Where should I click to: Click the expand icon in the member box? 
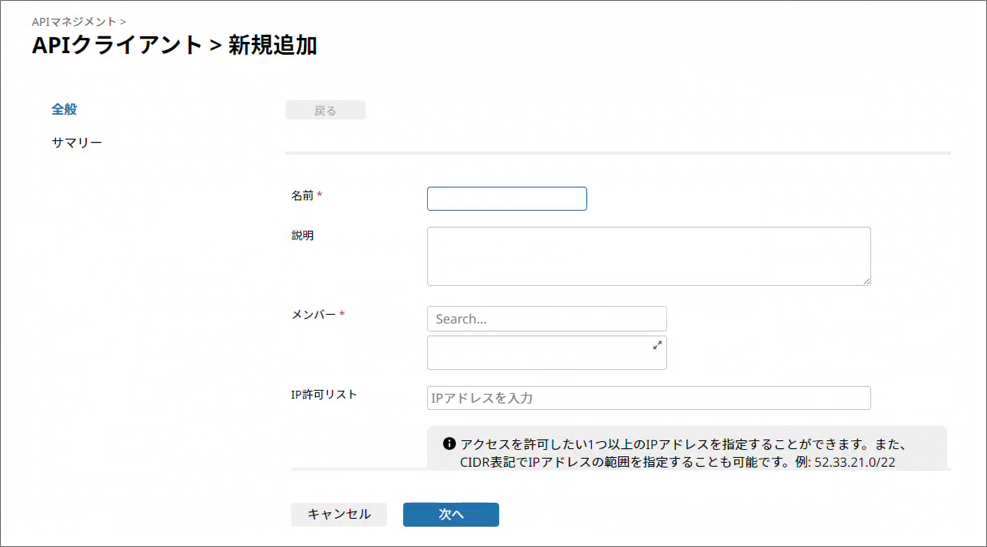(x=657, y=345)
